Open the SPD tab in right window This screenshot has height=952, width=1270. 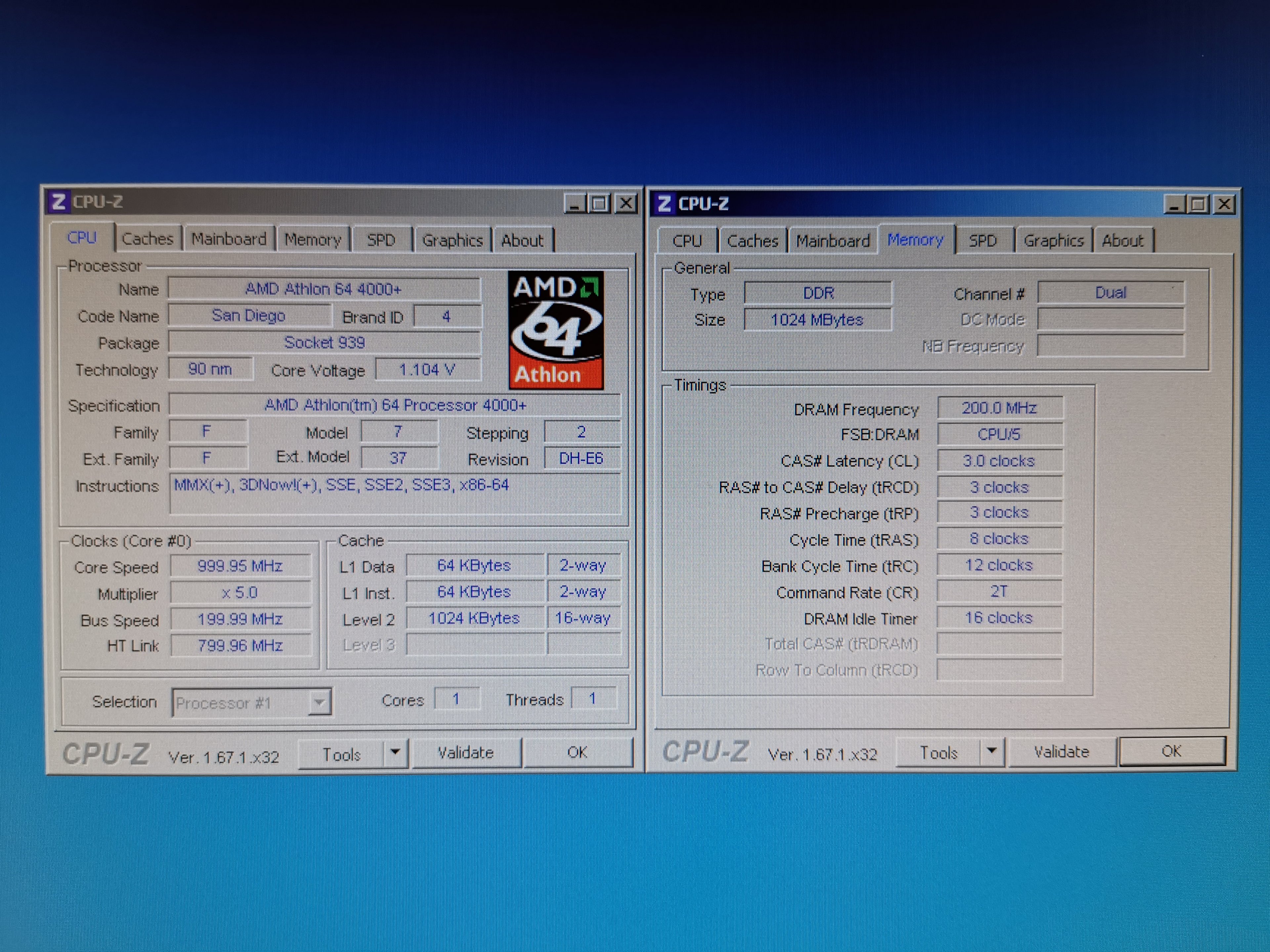(x=982, y=241)
